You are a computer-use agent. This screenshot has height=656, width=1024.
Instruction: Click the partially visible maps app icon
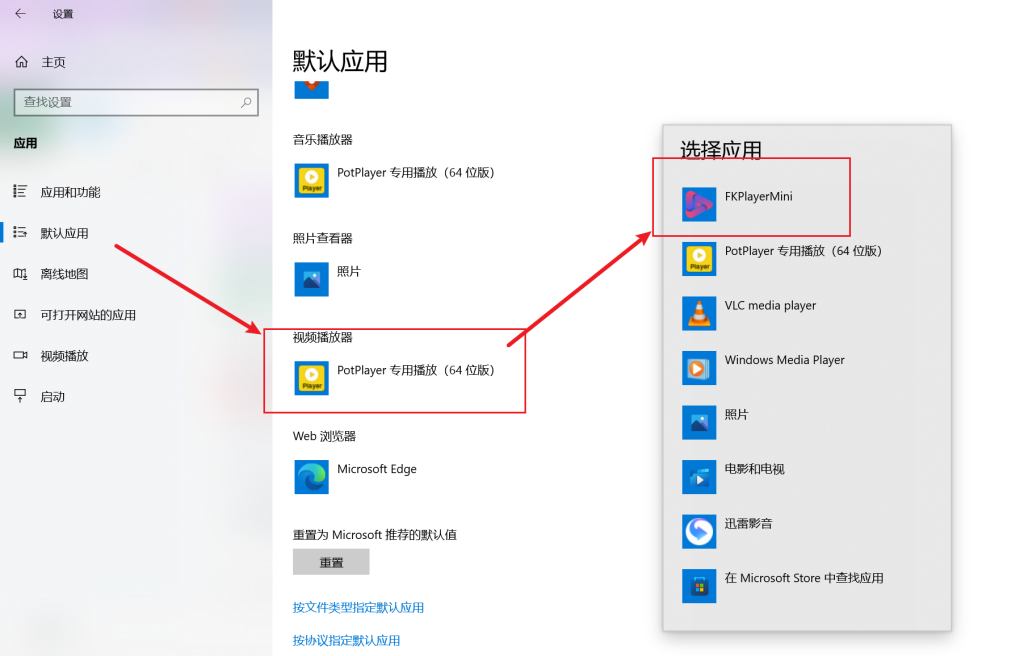click(x=312, y=90)
